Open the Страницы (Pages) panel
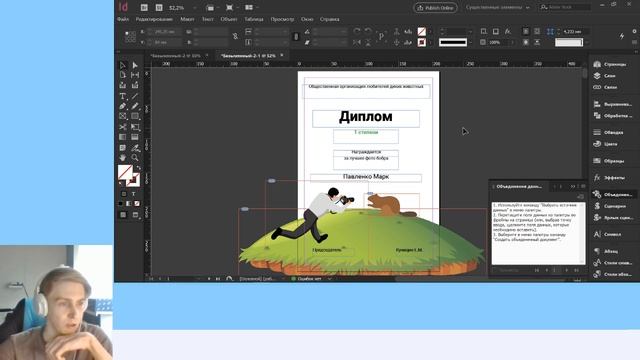This screenshot has width=640, height=360. click(x=611, y=64)
